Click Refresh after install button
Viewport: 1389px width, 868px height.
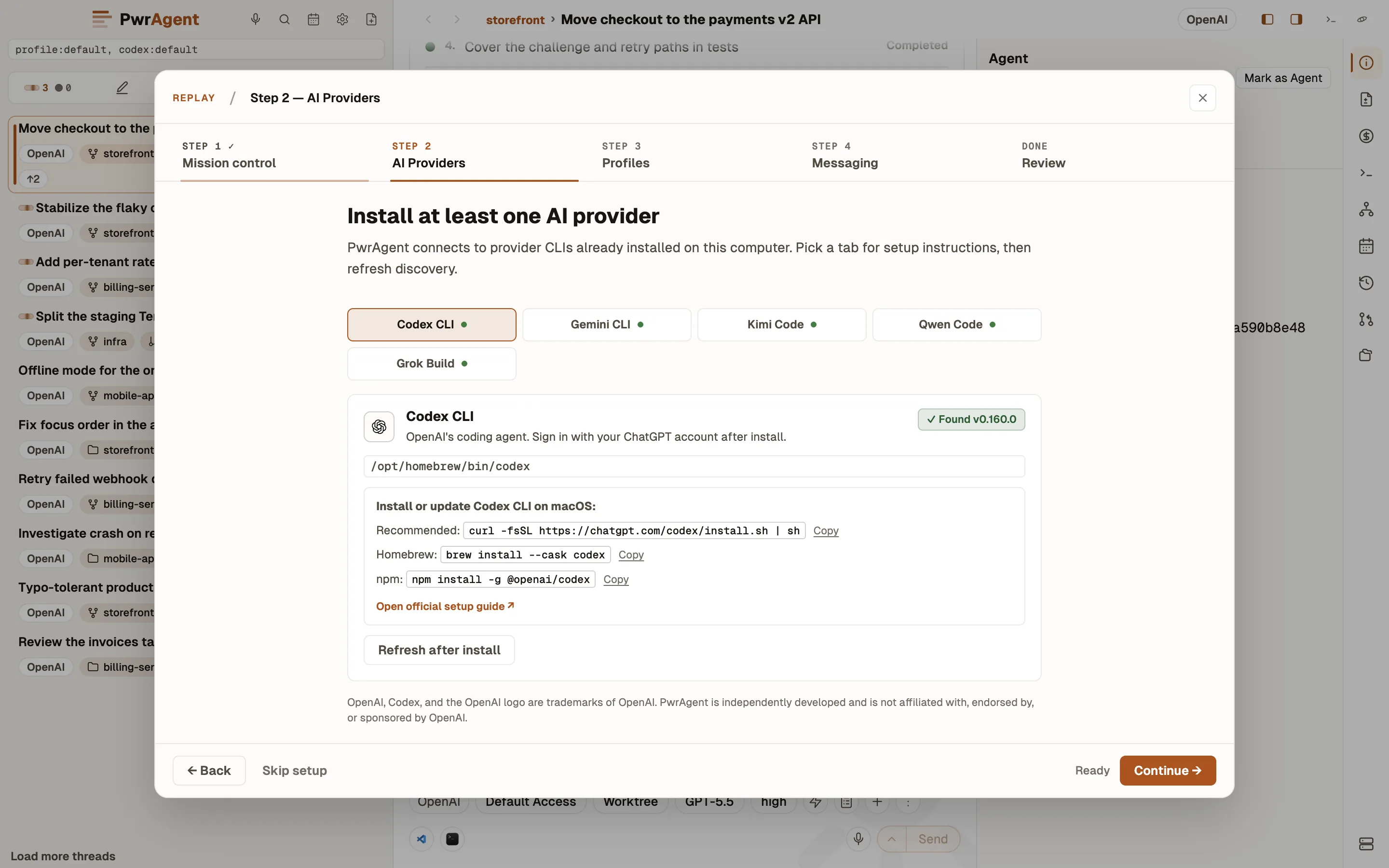[x=439, y=650]
